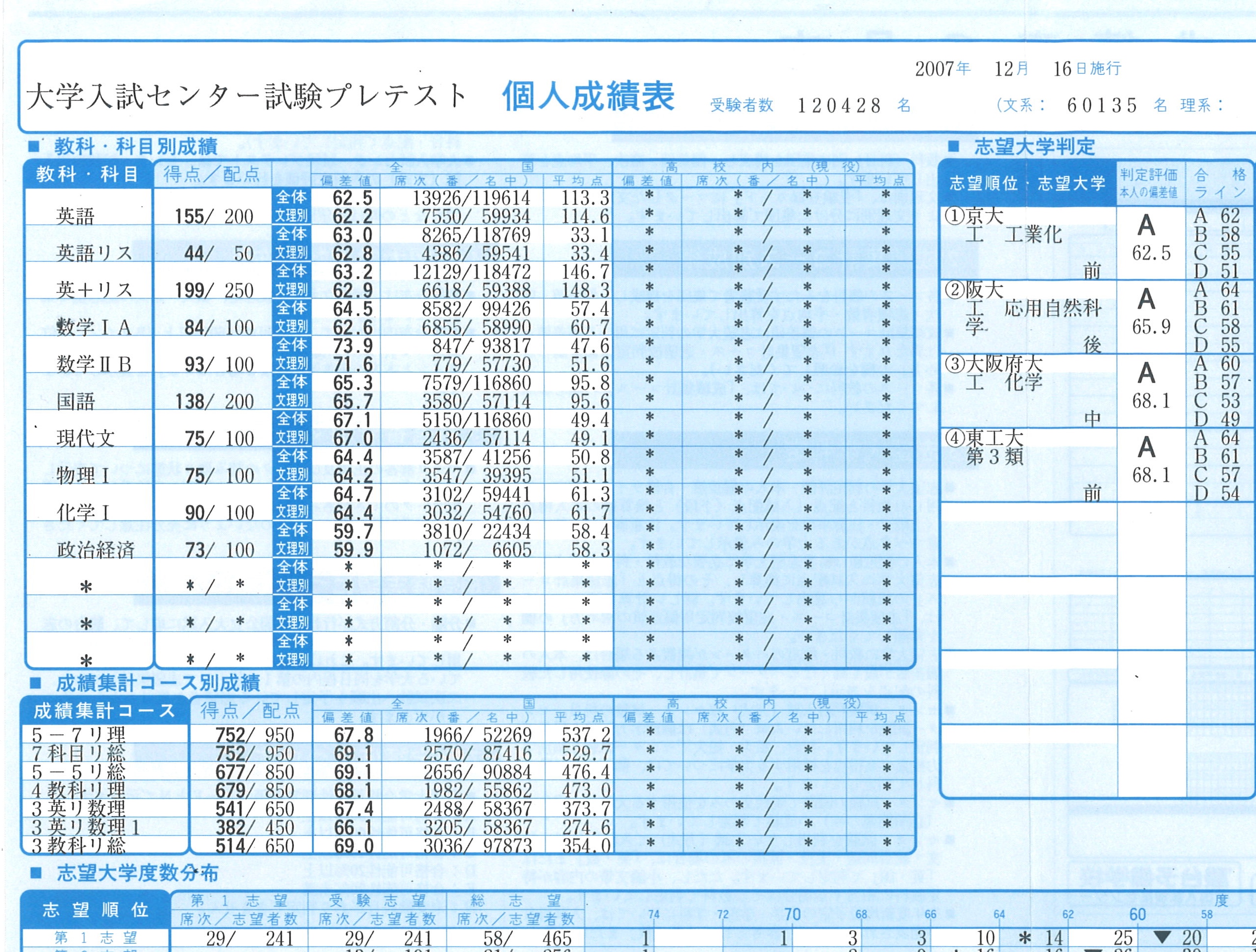1256x952 pixels.
Task: Click the English score 155/200
Action: tap(214, 216)
